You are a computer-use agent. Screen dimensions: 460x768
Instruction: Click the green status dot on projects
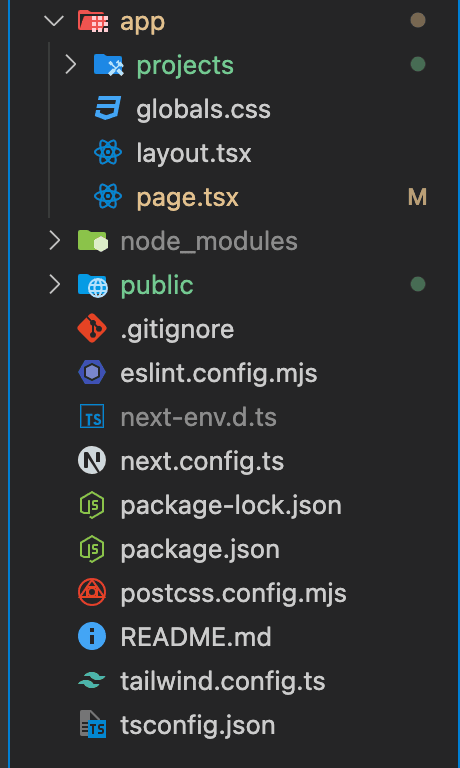pos(418,64)
